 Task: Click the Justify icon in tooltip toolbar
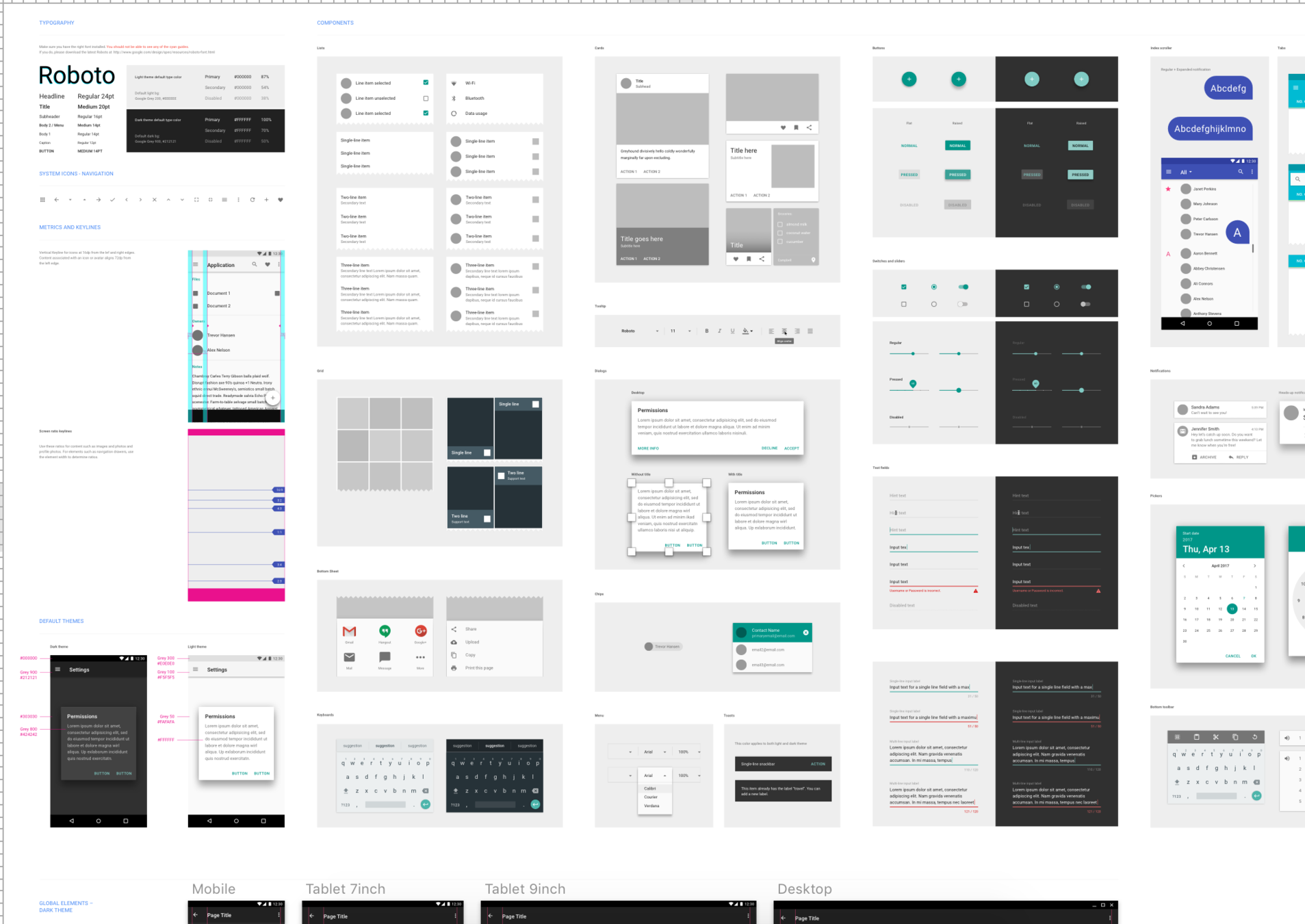coord(810,331)
